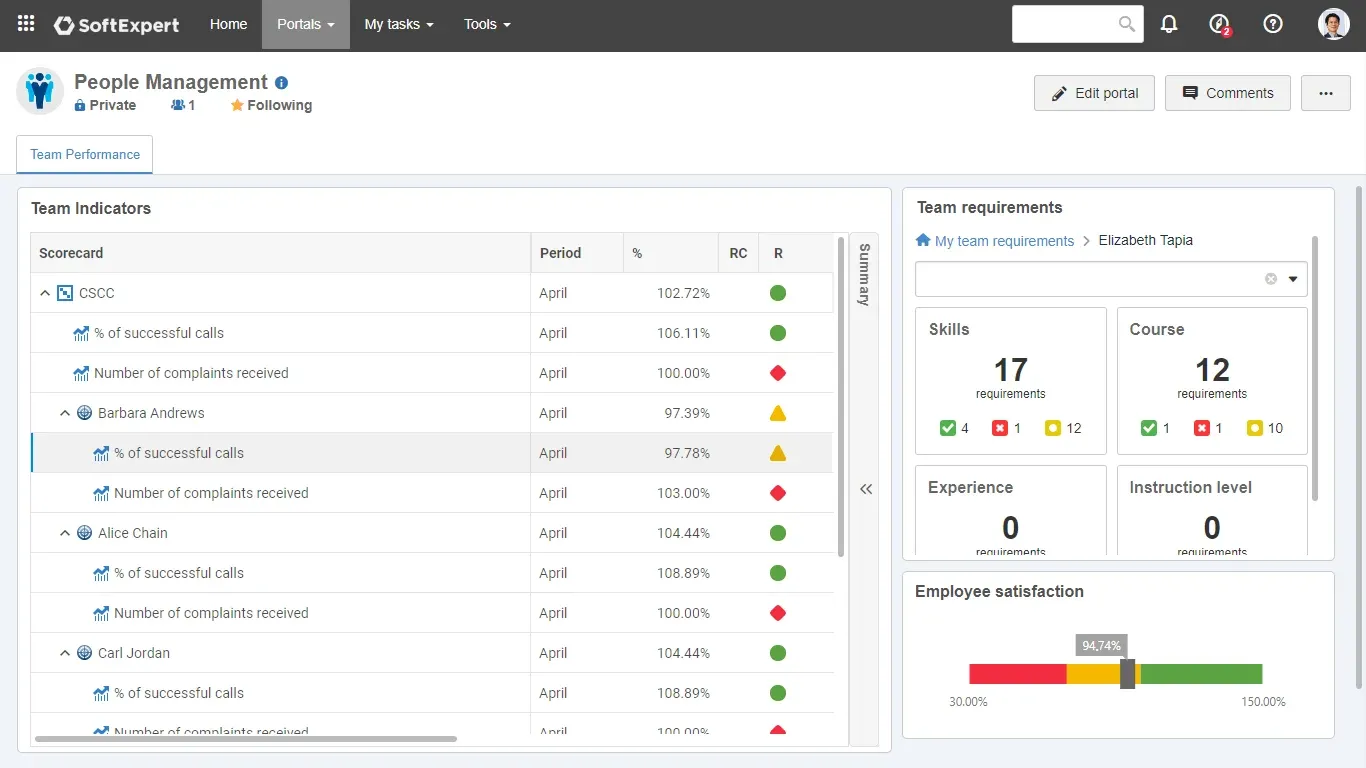
Task: Click the SoftExpert logo
Action: point(117,25)
